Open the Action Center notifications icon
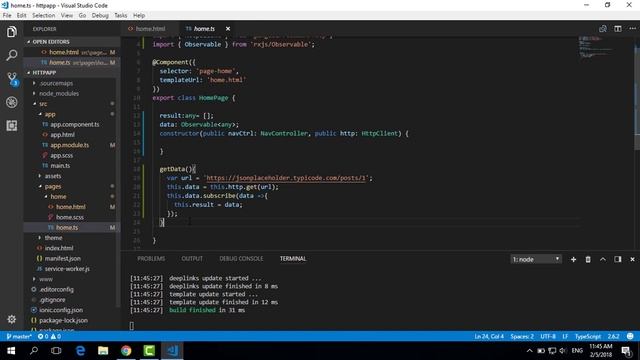The height and width of the screenshot is (360, 640). 626,351
